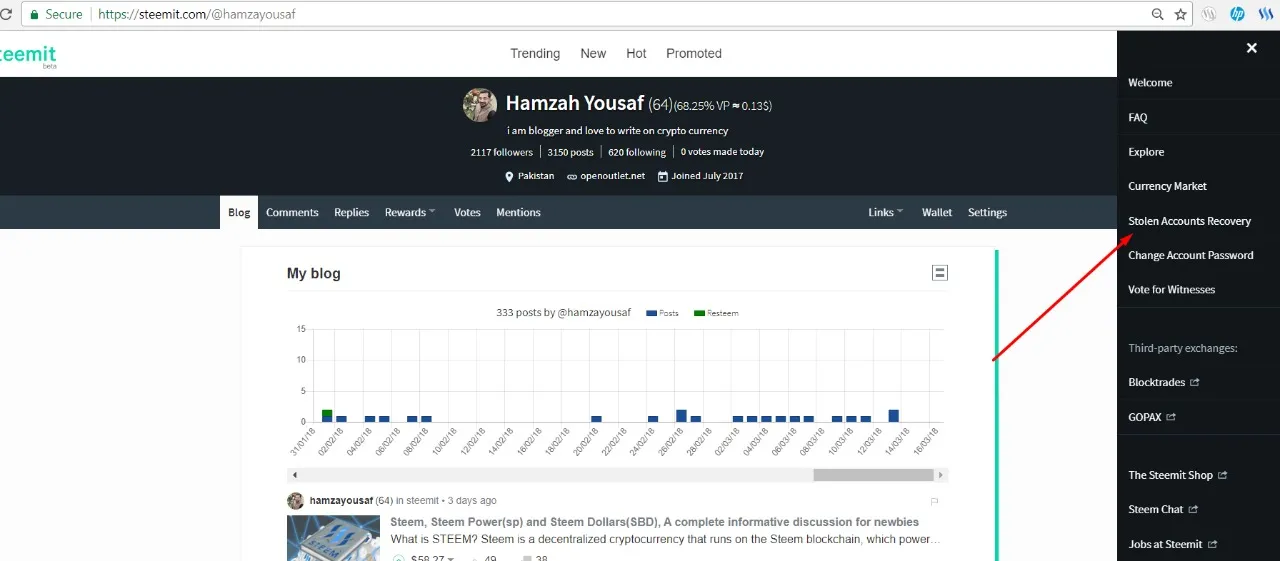Click the green secure padlock icon

click(x=34, y=15)
